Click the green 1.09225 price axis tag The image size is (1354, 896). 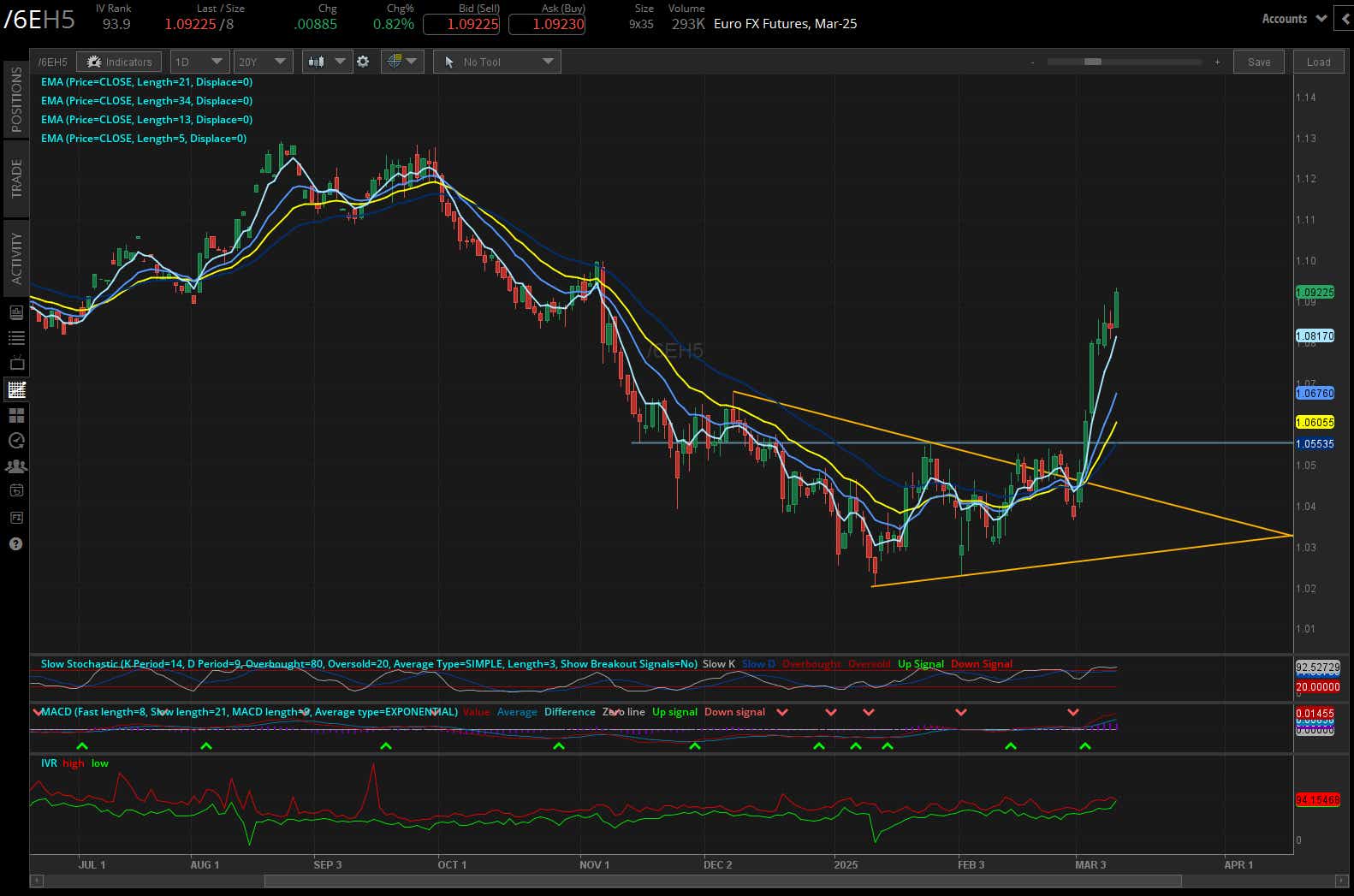point(1315,293)
